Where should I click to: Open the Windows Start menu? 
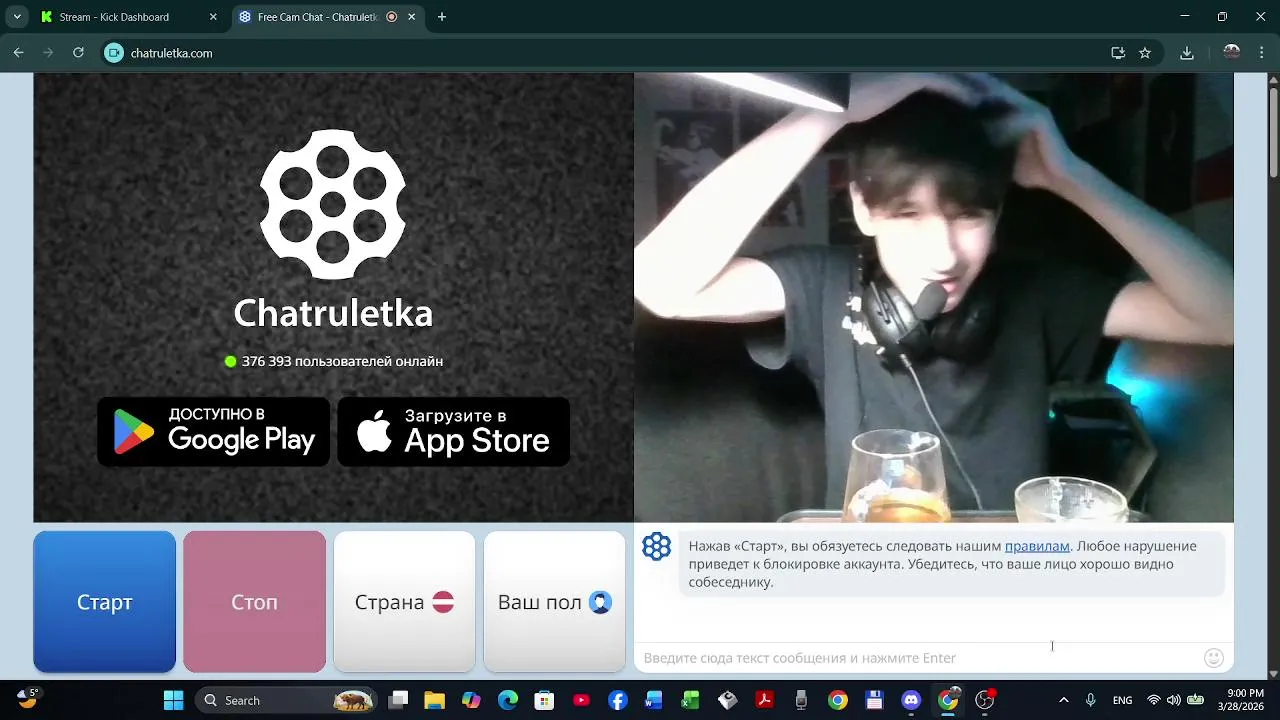click(x=173, y=700)
